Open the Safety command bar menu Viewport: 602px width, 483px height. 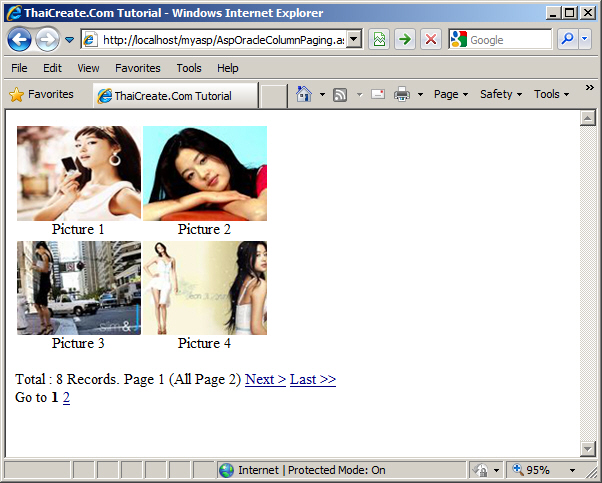(501, 94)
